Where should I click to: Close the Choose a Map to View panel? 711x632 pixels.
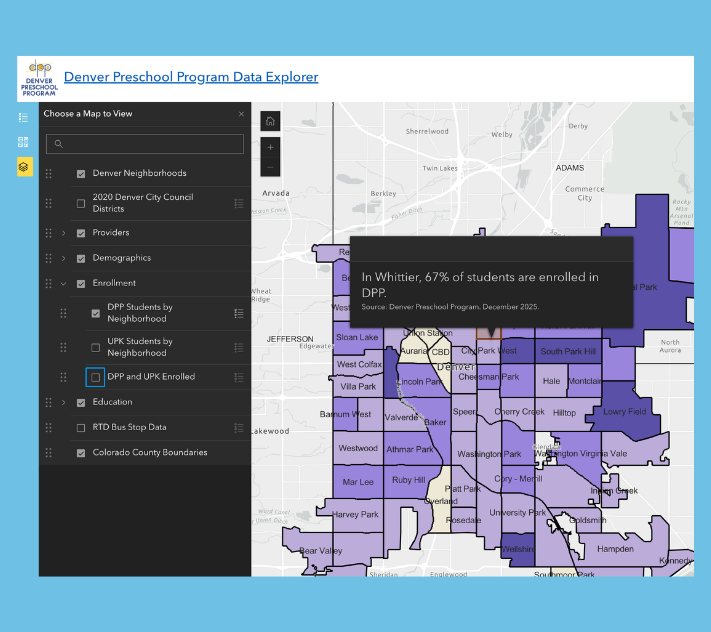tap(241, 114)
